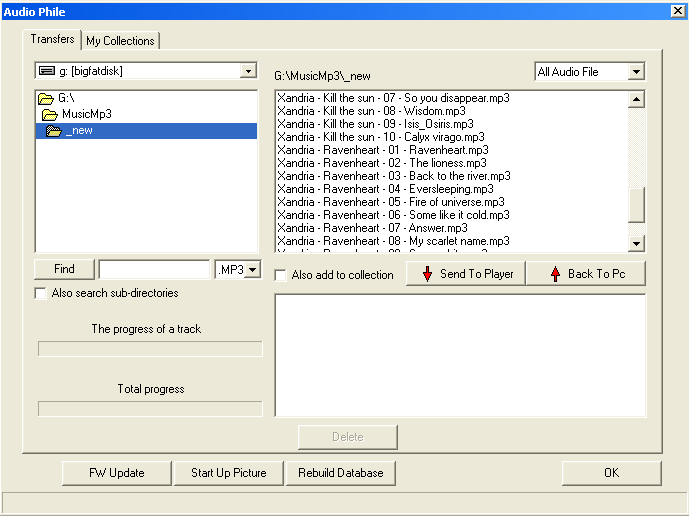This screenshot has width=689, height=516.
Task: Select the _new folder in tree
Action: (x=146, y=131)
